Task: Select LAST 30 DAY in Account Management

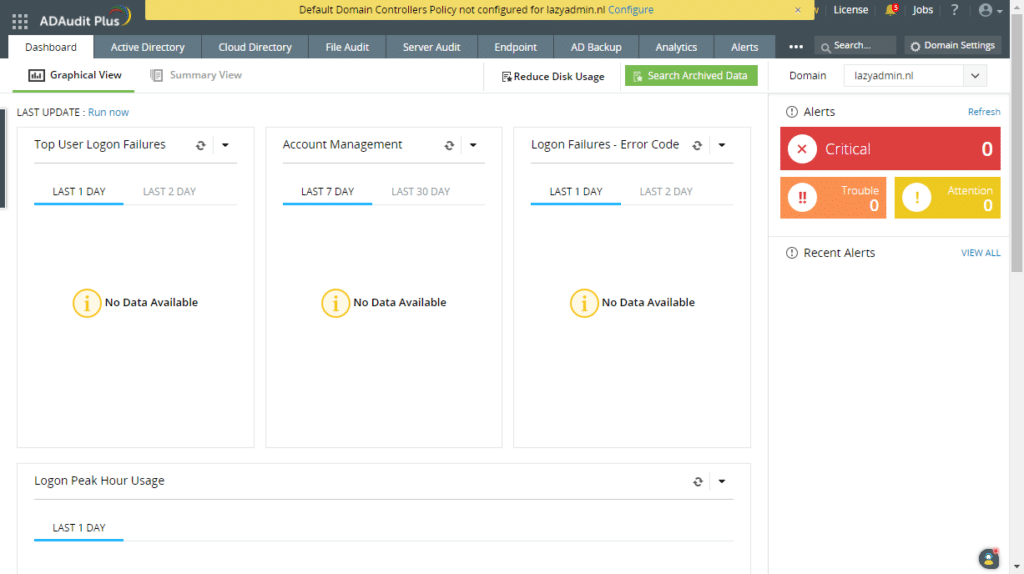Action: tap(421, 191)
